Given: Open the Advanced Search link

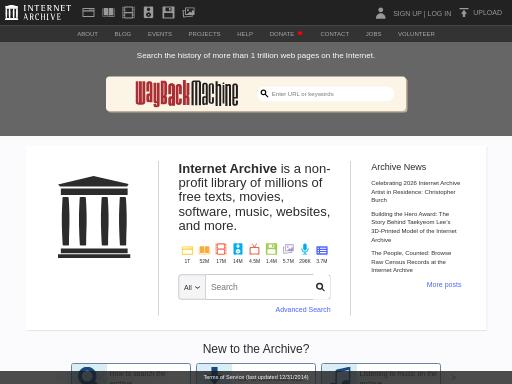Looking at the screenshot, I should (x=303, y=310).
